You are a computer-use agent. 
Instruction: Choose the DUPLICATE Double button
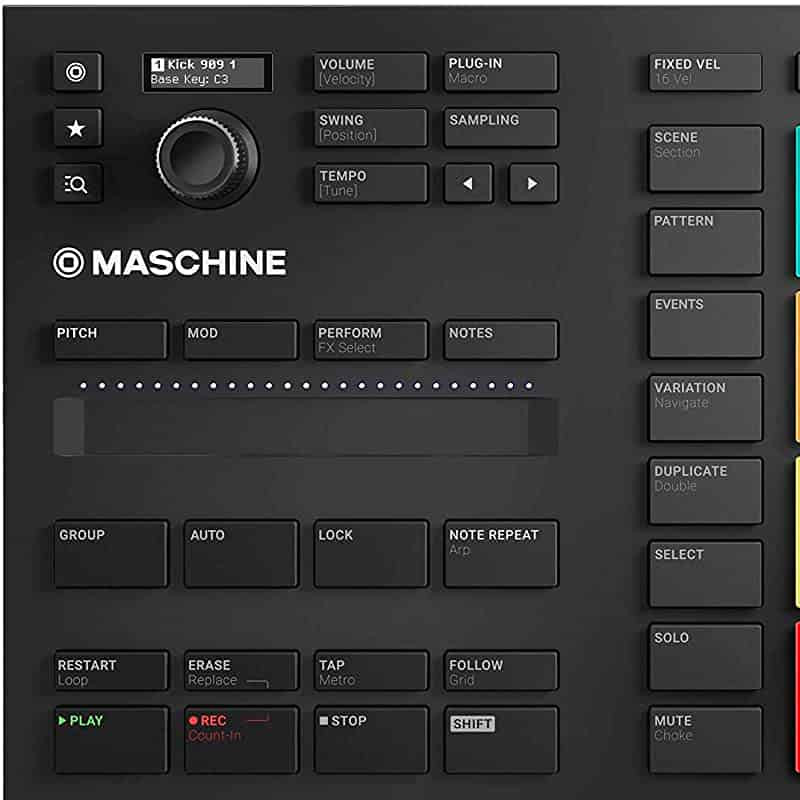click(x=706, y=491)
